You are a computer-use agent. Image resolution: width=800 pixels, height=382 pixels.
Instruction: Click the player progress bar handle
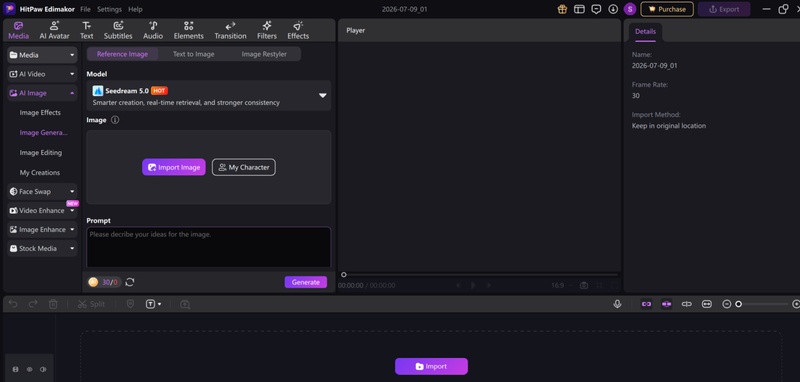(x=344, y=274)
